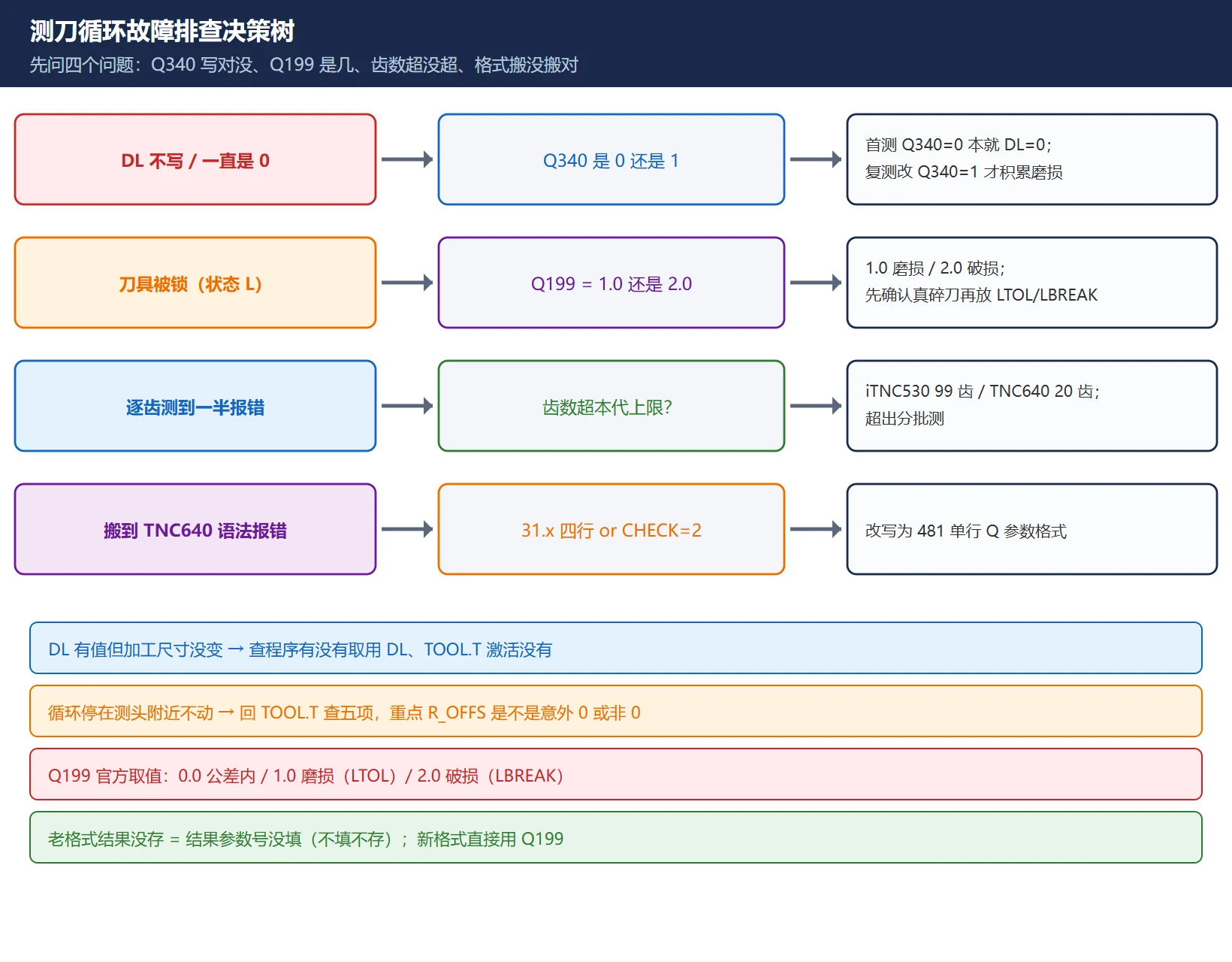1232x962 pixels.
Task: Select the blue note DL 有值但加工尺寸没变
Action: pyautogui.click(x=616, y=648)
